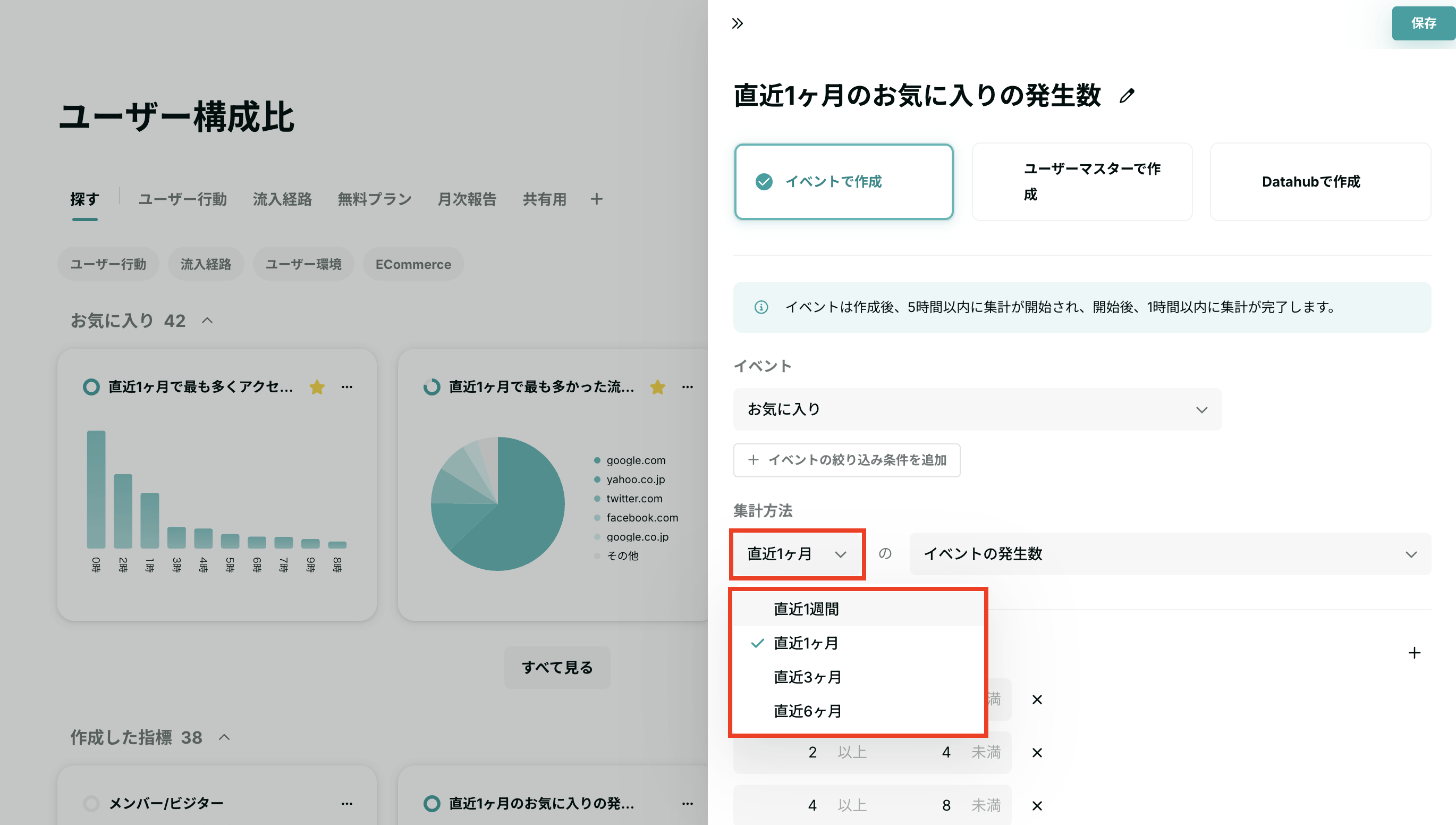
Task: Select Datahubで作成 creation method
Action: point(1320,181)
